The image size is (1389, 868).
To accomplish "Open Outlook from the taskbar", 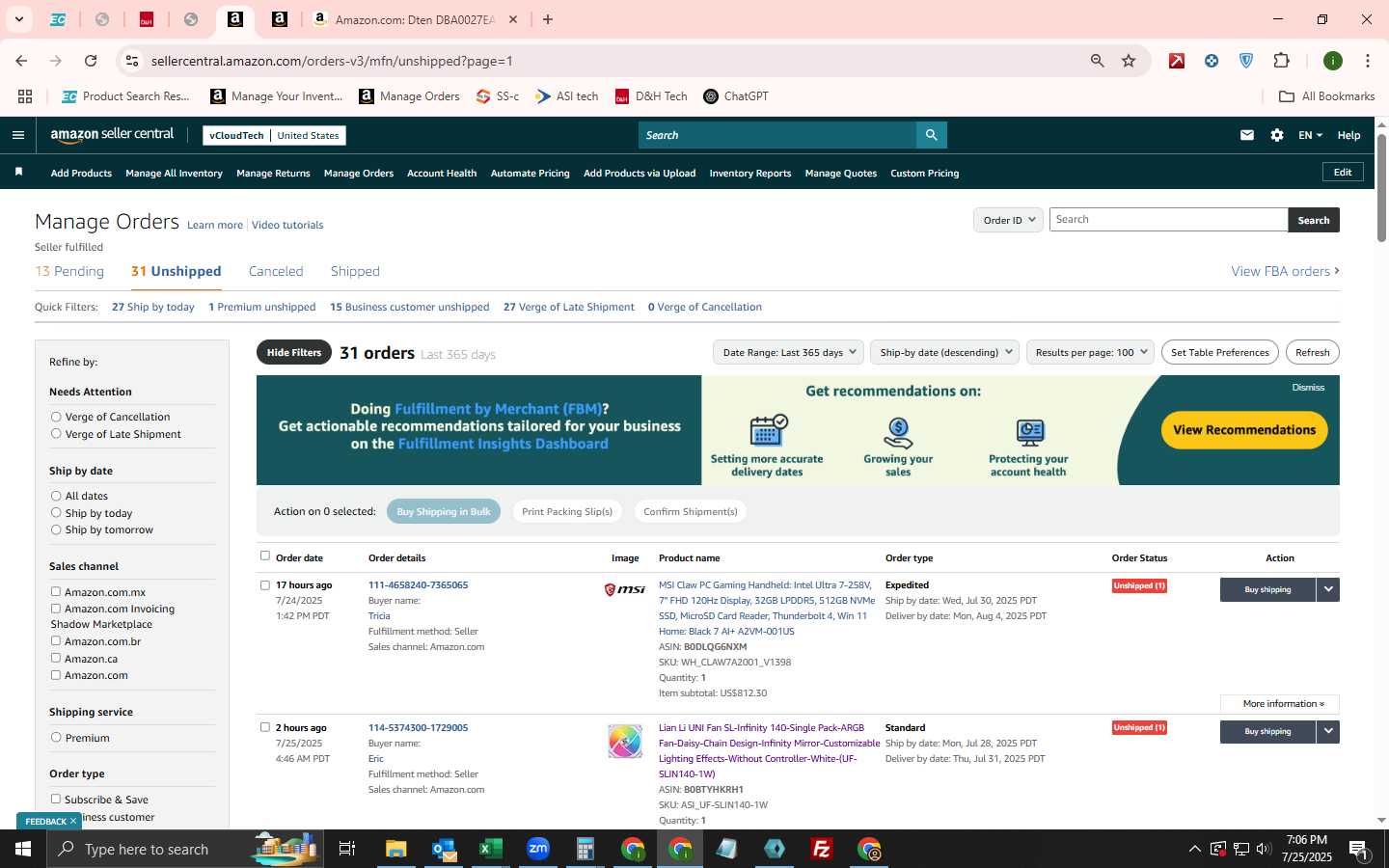I will pos(443,849).
